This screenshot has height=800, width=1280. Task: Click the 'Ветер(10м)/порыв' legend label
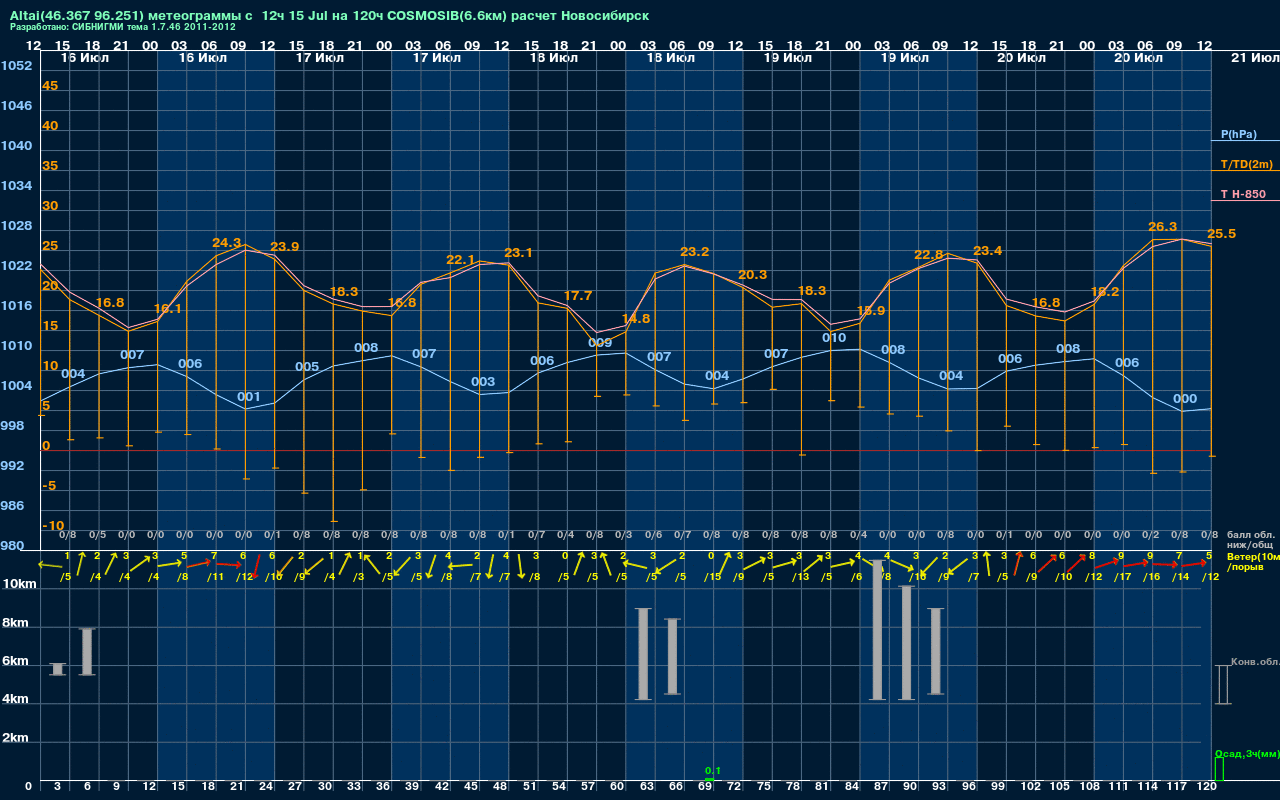tap(1252, 561)
